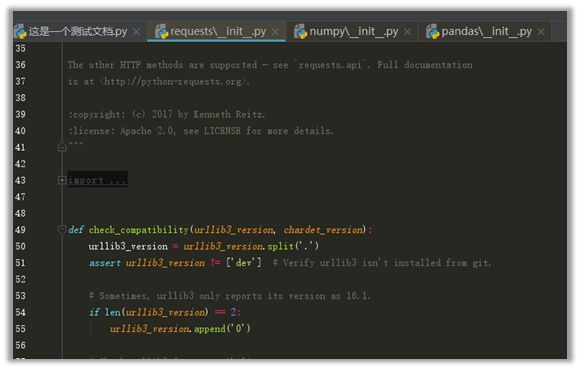
Task: Click the ':license: Apache 2.0' line
Action: [x=200, y=131]
